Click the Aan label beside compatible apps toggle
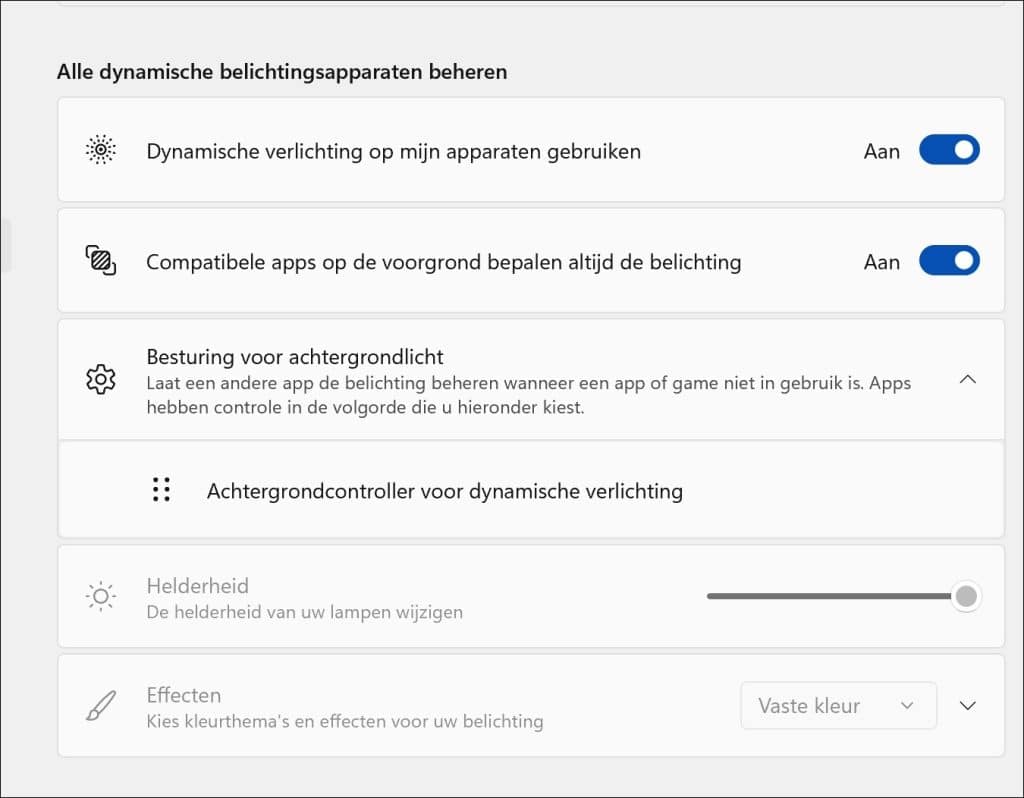This screenshot has width=1024, height=798. [x=881, y=261]
